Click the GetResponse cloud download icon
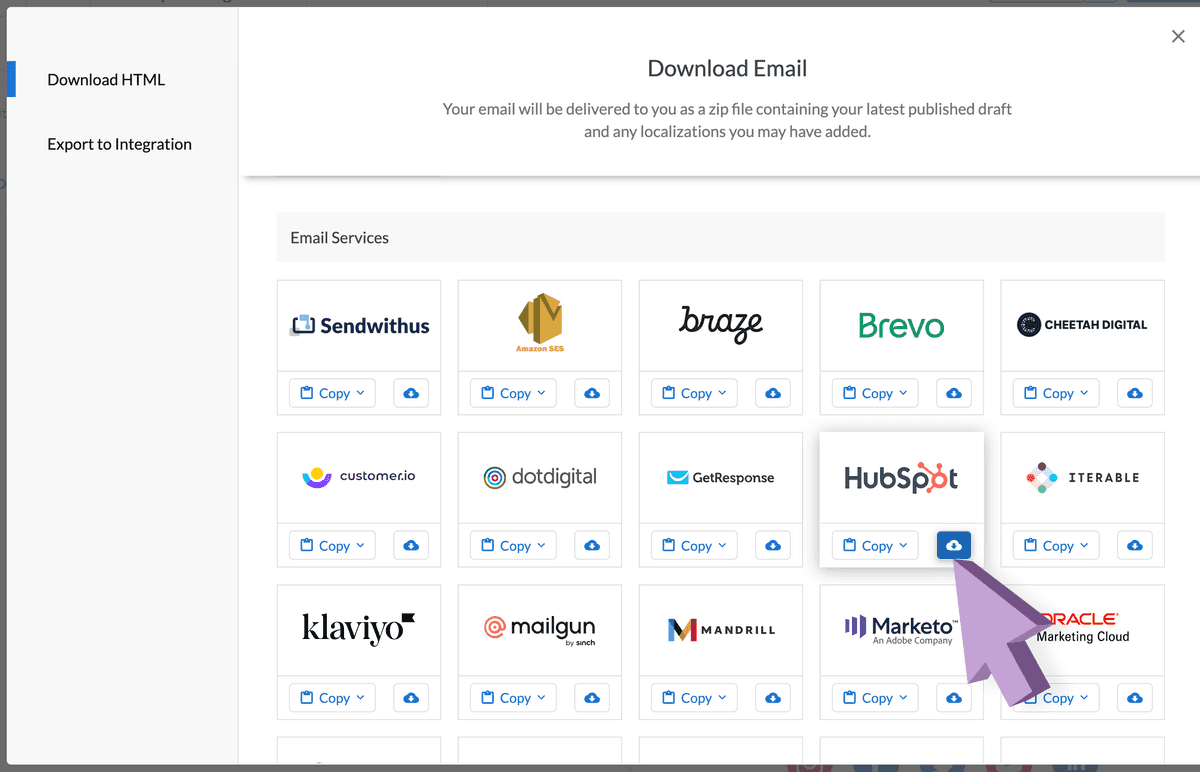 [x=773, y=545]
